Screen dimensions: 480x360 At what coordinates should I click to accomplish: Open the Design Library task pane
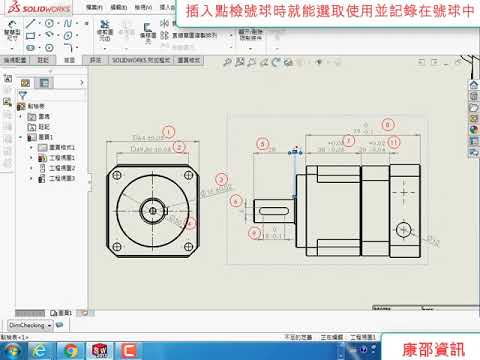(x=474, y=96)
